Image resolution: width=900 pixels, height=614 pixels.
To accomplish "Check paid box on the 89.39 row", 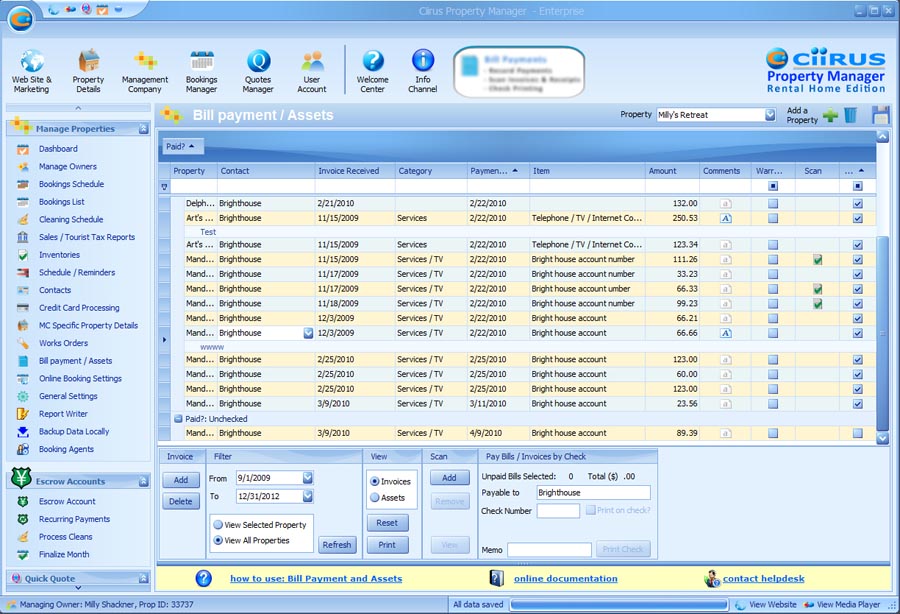I will point(858,433).
